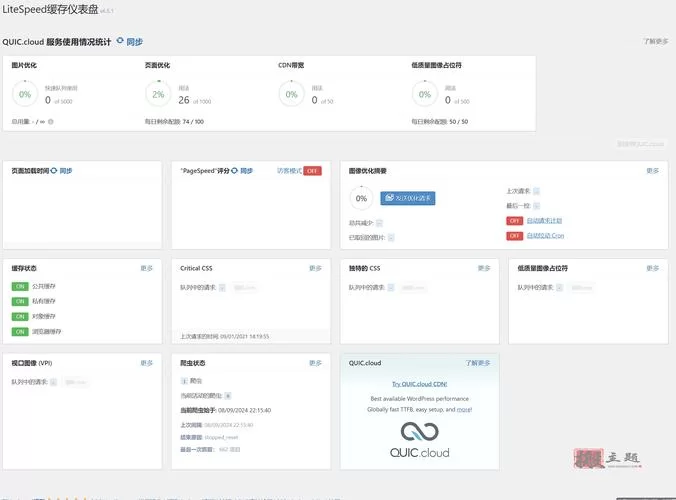Open 更多 in the cache status panel
This screenshot has height=500, width=676.
(147, 268)
